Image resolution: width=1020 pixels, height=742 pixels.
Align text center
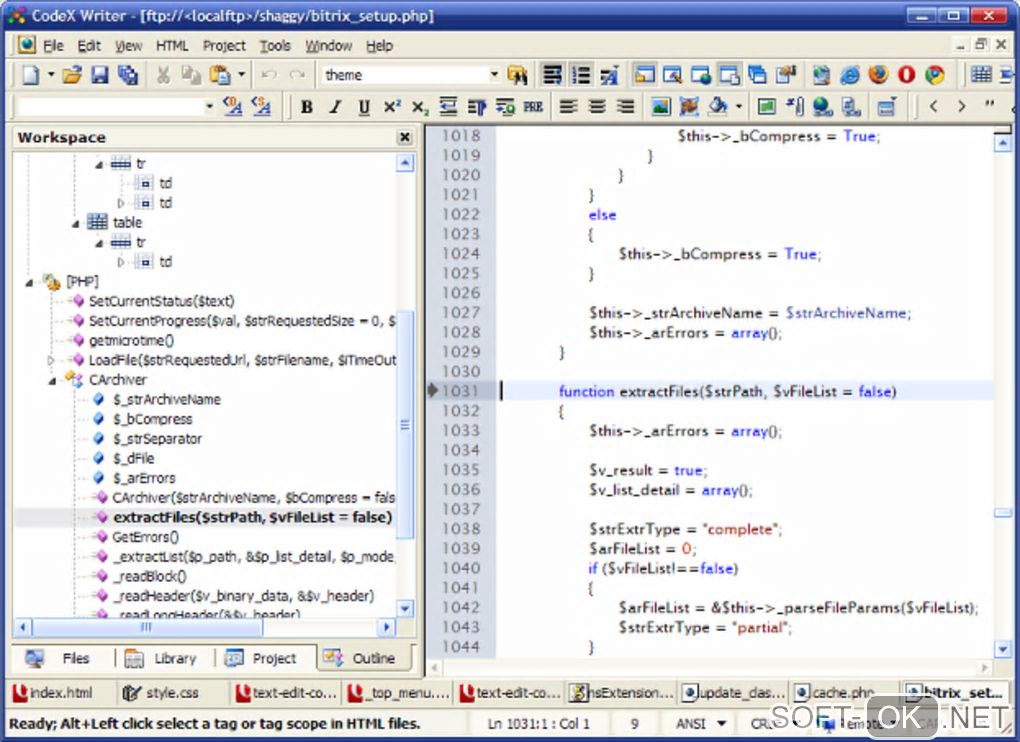597,107
